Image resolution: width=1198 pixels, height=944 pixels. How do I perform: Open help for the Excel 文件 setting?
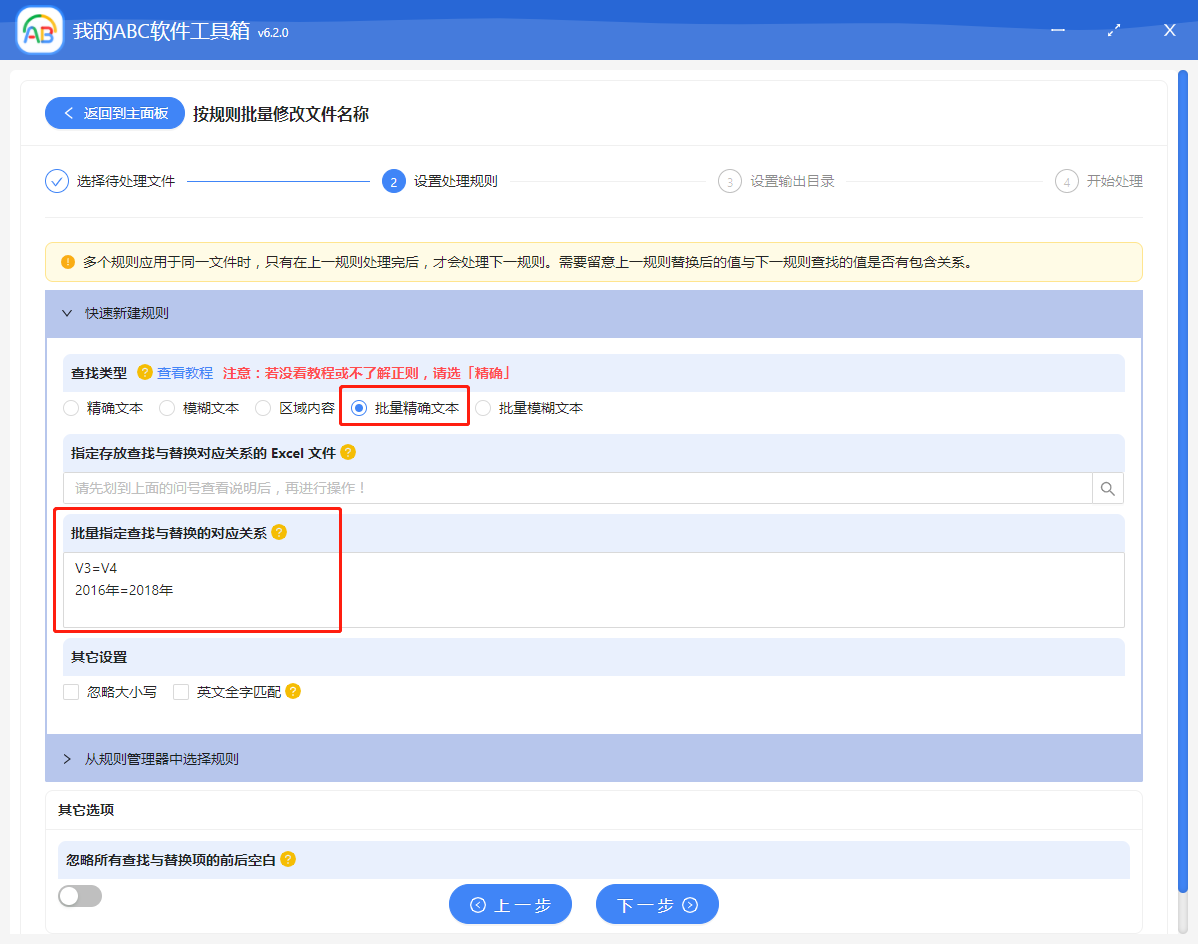pos(346,452)
